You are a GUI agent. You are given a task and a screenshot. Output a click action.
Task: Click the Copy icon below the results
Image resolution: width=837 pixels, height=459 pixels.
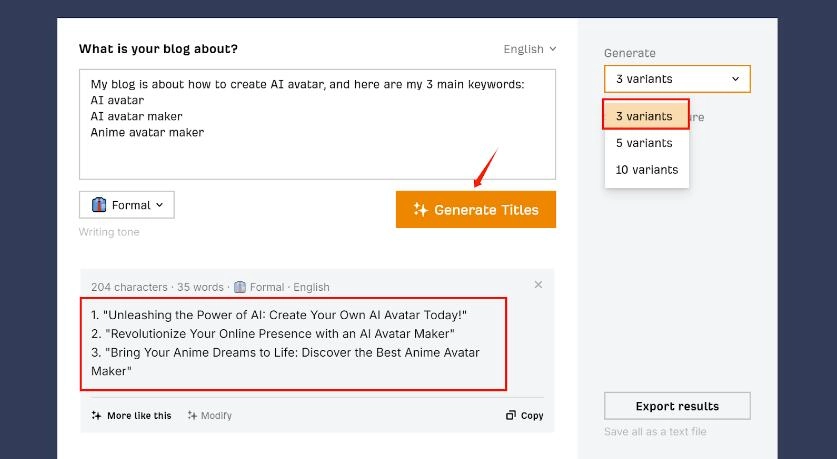click(x=511, y=416)
